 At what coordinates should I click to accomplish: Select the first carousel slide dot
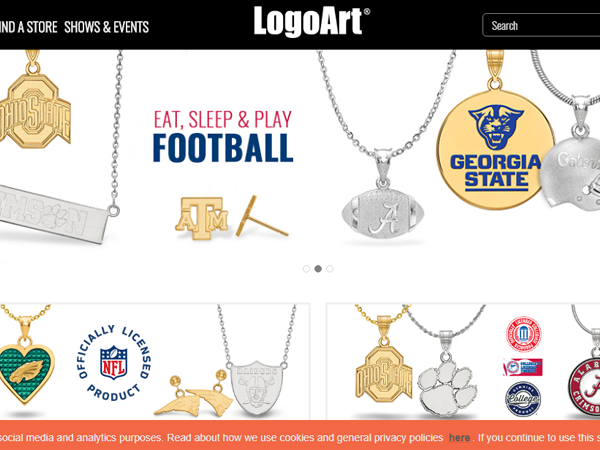(306, 269)
